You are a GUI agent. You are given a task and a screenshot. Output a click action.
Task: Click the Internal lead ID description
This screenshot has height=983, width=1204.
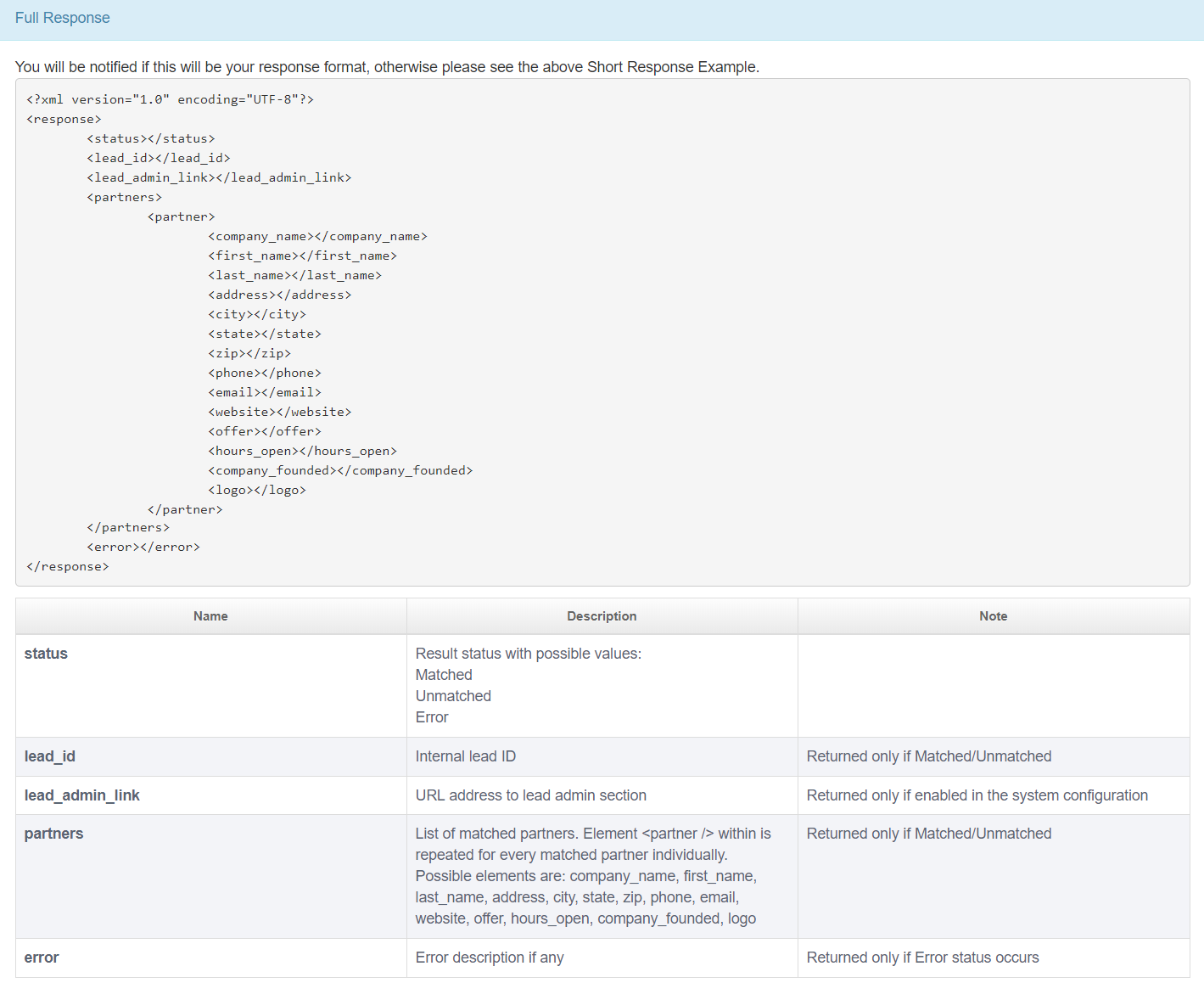coord(465,756)
